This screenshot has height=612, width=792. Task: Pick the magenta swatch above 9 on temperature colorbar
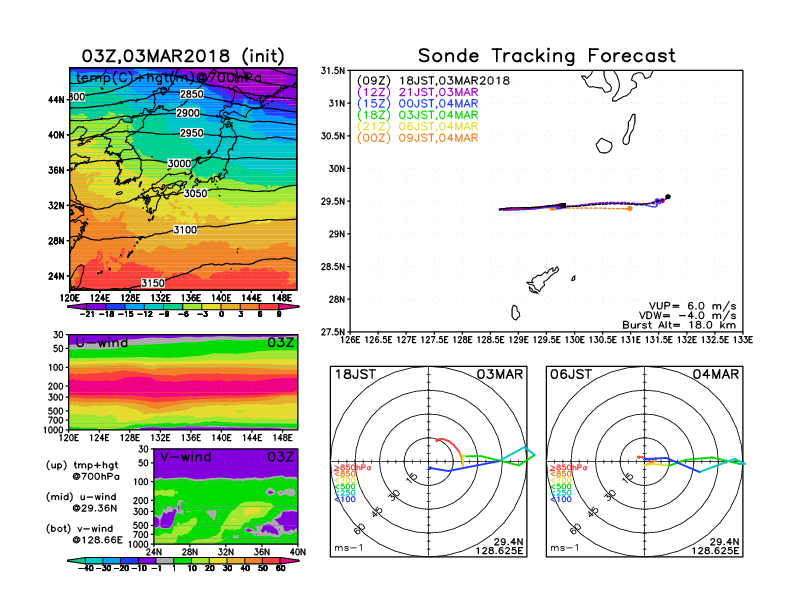(288, 307)
